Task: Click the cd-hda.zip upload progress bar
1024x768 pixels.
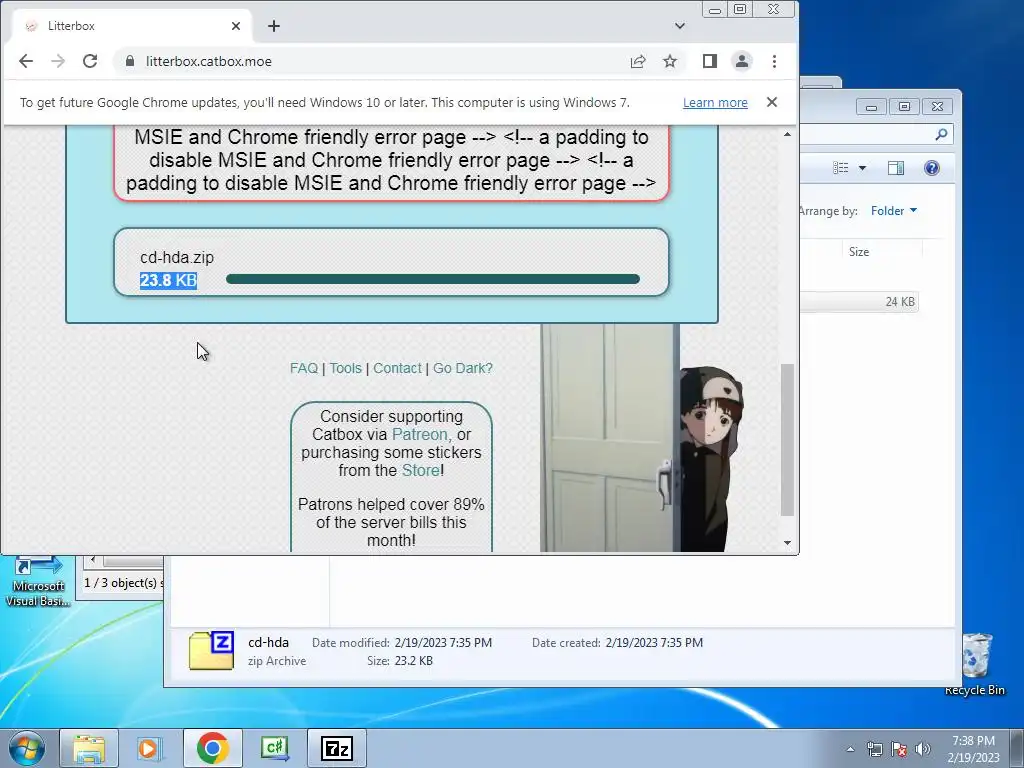Action: (x=432, y=280)
